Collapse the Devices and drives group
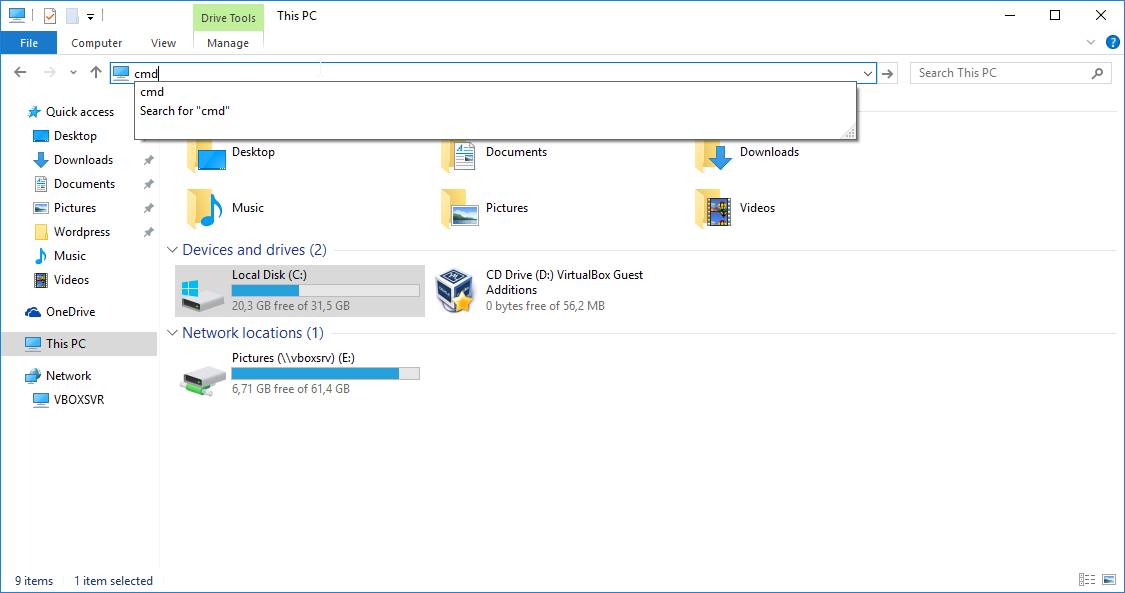This screenshot has height=593, width=1125. (x=172, y=250)
